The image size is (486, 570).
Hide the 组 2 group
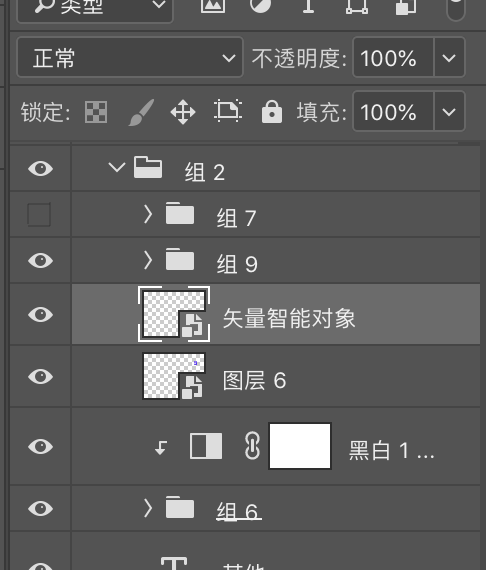pyautogui.click(x=40, y=169)
